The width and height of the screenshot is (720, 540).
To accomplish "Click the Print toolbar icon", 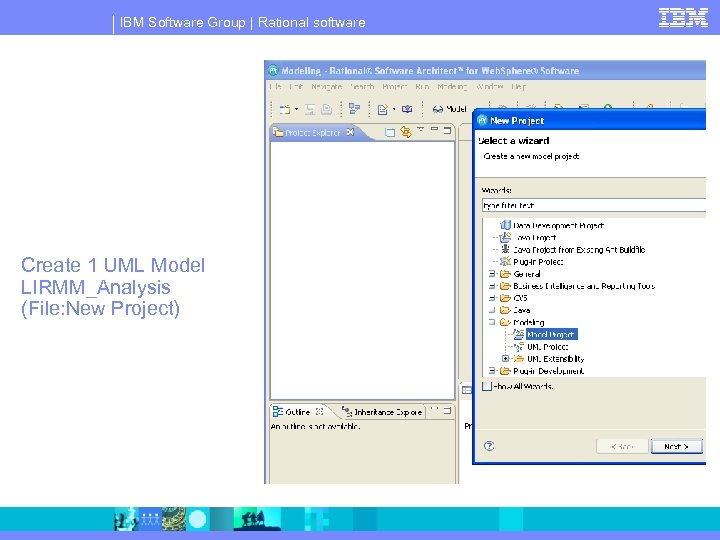I will [x=326, y=109].
